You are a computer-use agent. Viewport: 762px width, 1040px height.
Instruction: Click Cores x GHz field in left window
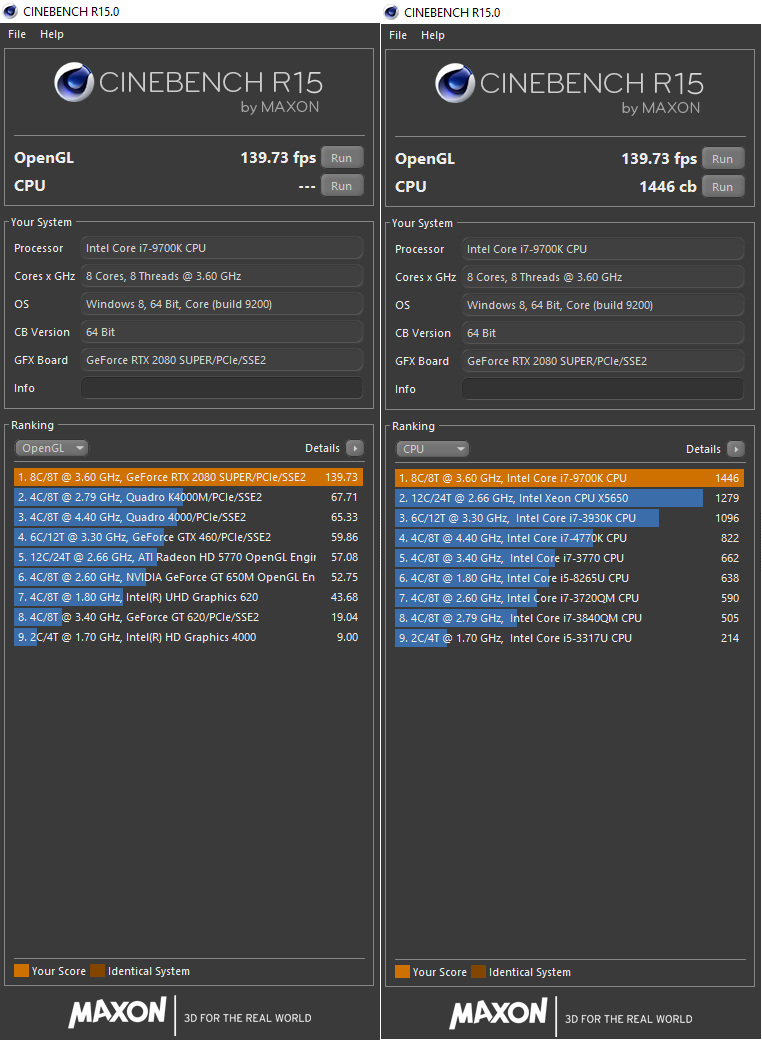click(222, 276)
